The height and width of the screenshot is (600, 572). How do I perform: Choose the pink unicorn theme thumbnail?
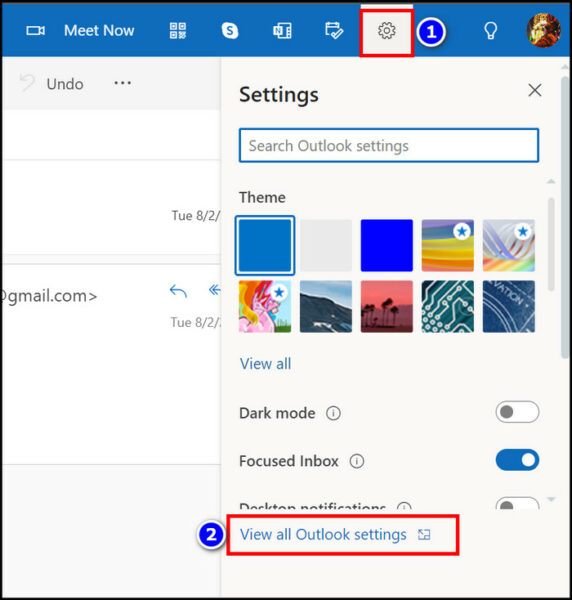[x=265, y=307]
